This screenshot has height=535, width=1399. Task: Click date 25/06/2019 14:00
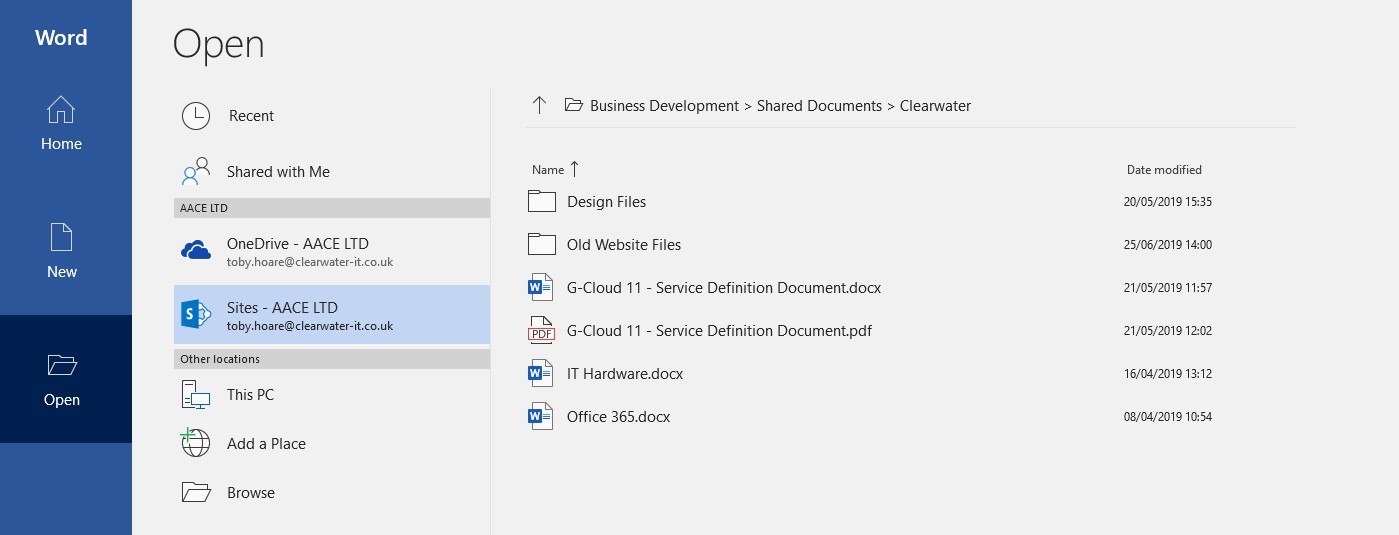tap(1168, 245)
